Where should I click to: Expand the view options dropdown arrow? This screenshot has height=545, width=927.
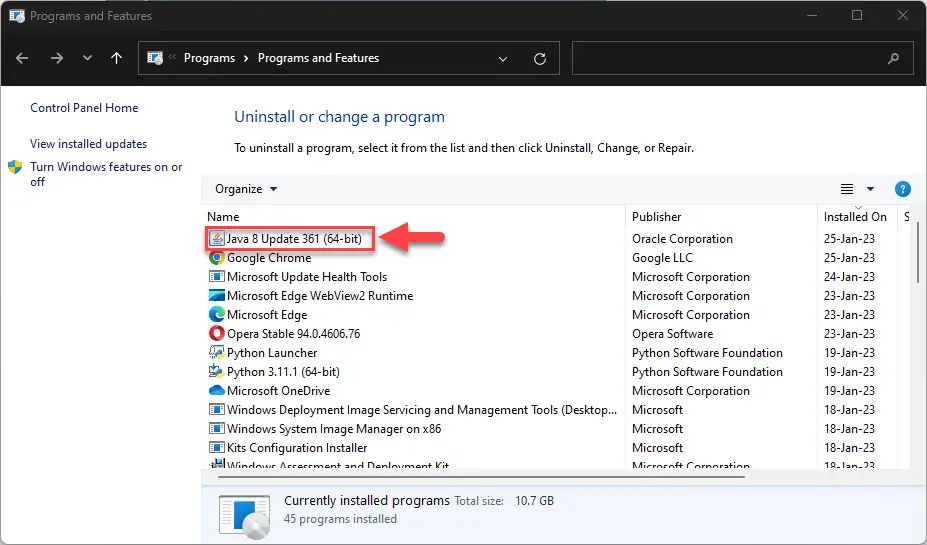click(x=870, y=189)
